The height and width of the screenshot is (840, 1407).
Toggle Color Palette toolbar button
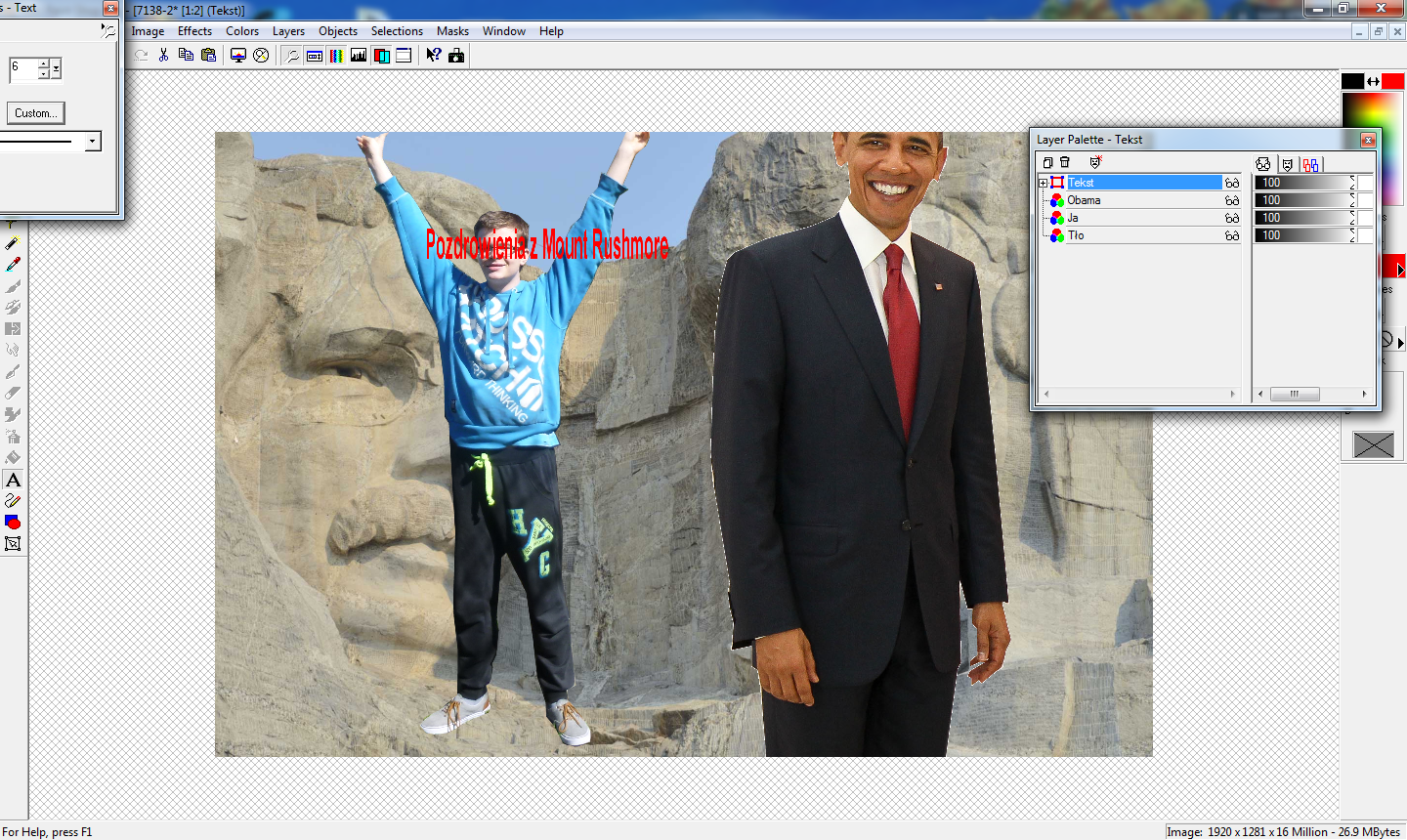click(336, 55)
